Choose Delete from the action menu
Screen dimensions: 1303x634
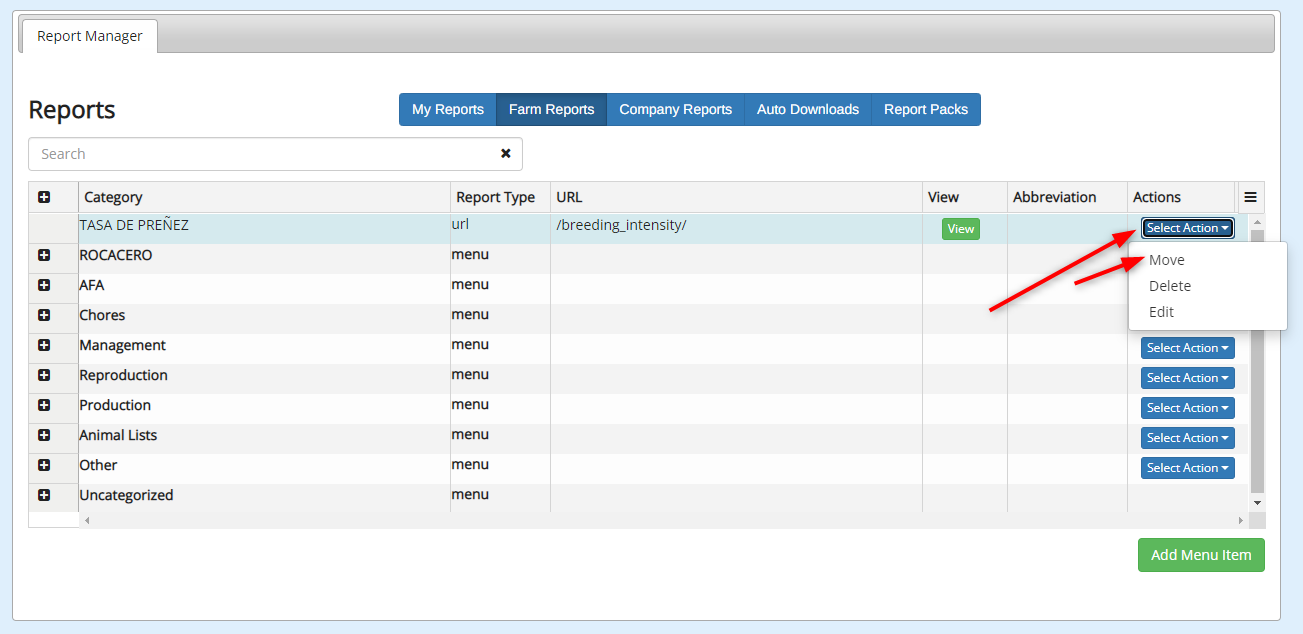1169,286
